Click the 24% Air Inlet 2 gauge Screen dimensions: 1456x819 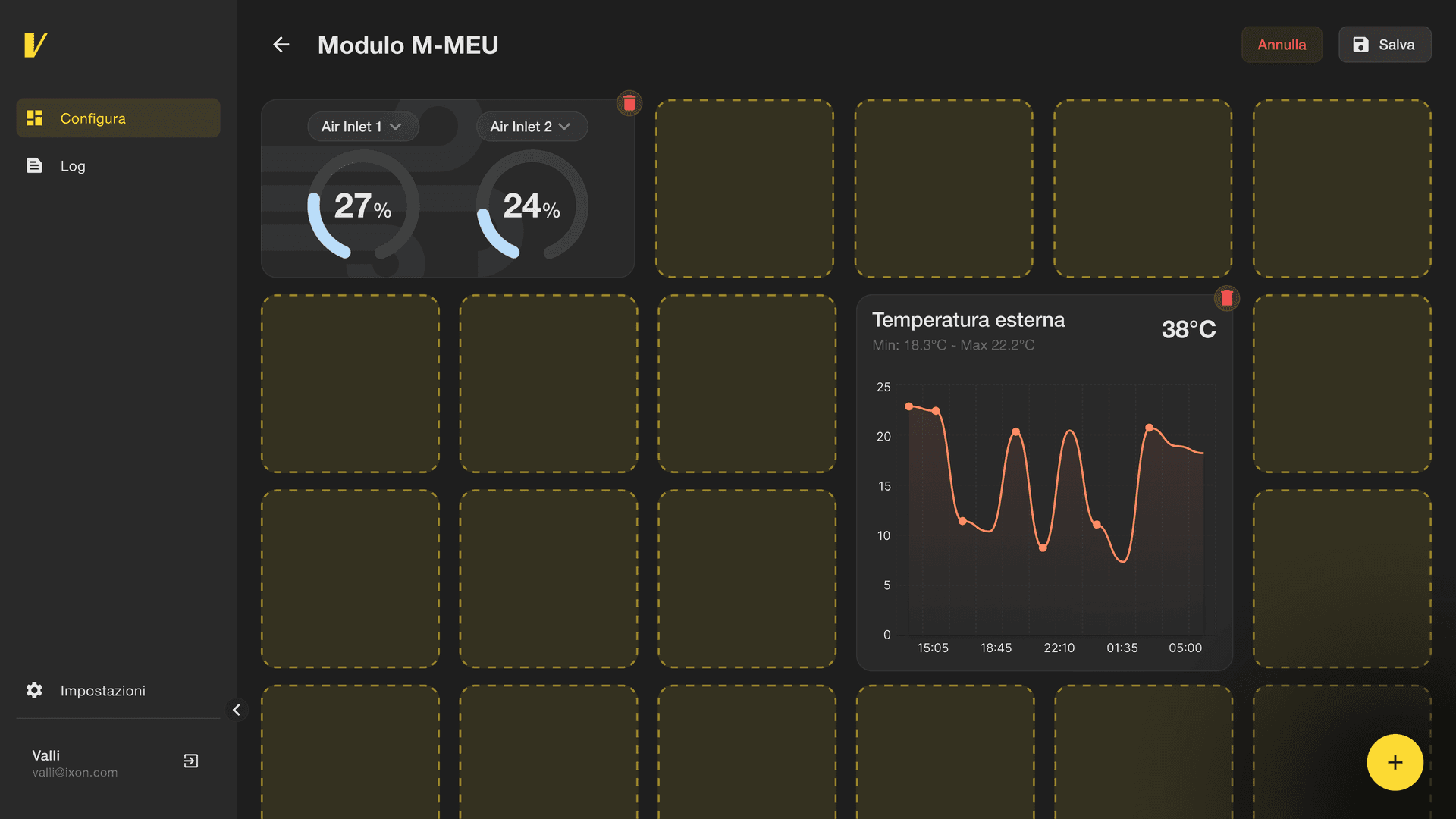[532, 206]
